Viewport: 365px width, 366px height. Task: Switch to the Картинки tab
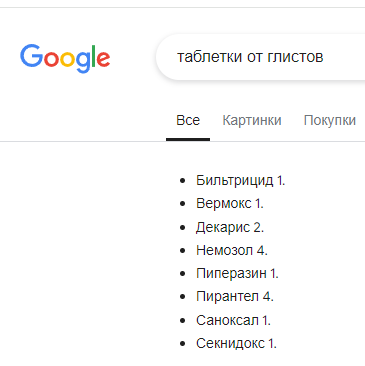click(x=252, y=120)
